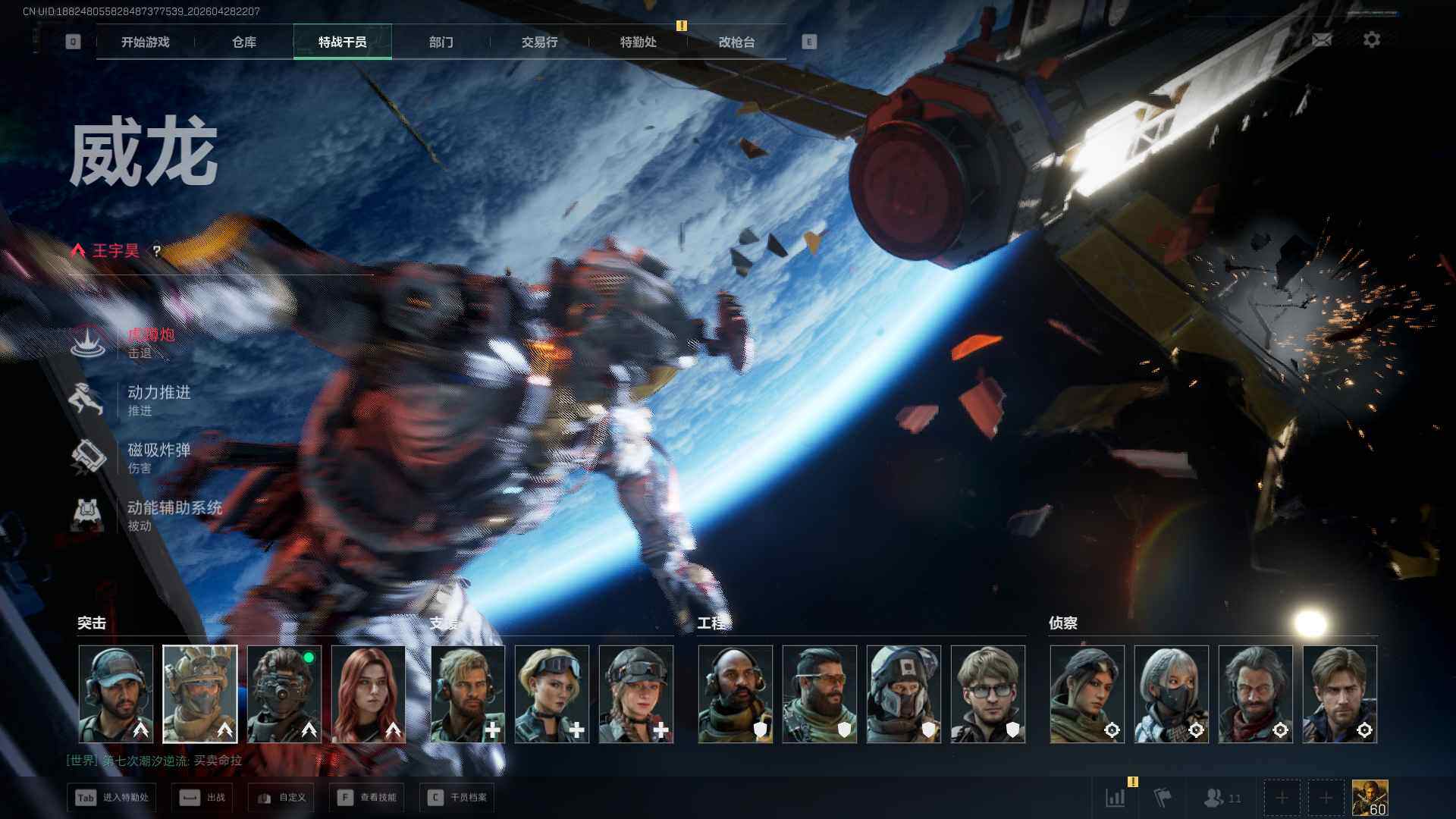Click the question mark next to 王宇昊
Image resolution: width=1456 pixels, height=819 pixels.
pos(156,251)
